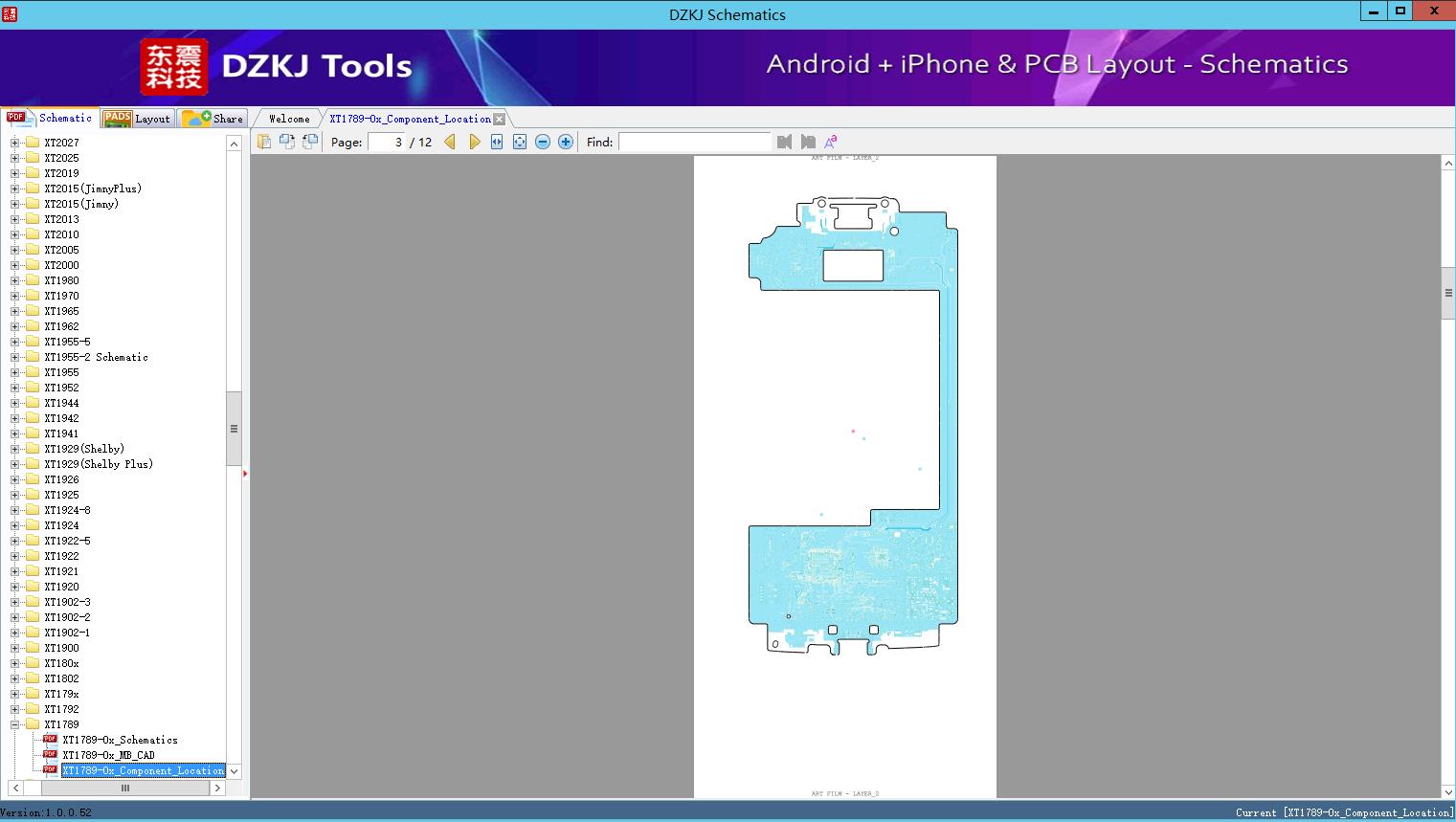
Task: Select the XT1962 folder
Action: pyautogui.click(x=61, y=326)
